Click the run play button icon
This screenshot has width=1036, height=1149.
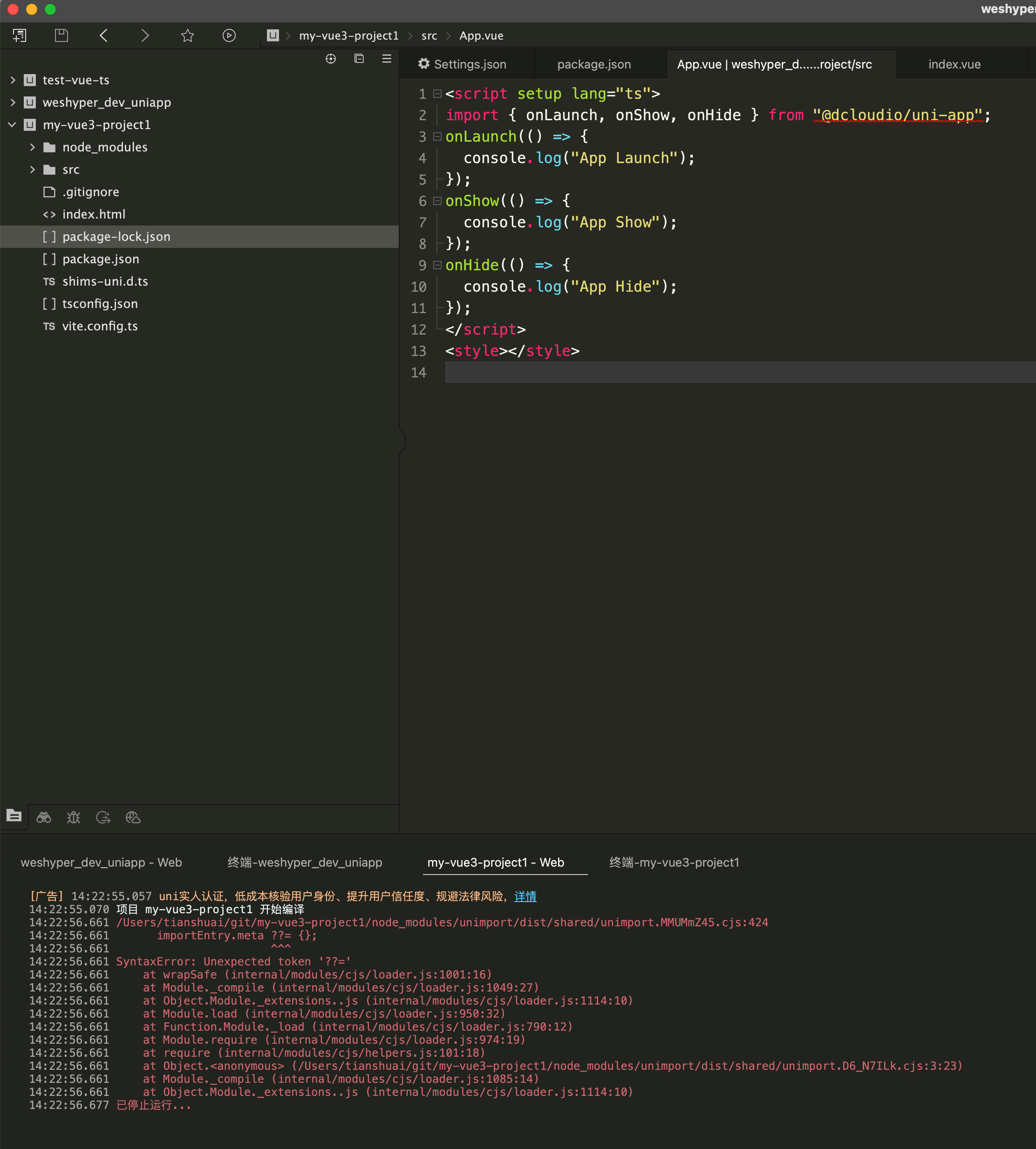pos(229,35)
